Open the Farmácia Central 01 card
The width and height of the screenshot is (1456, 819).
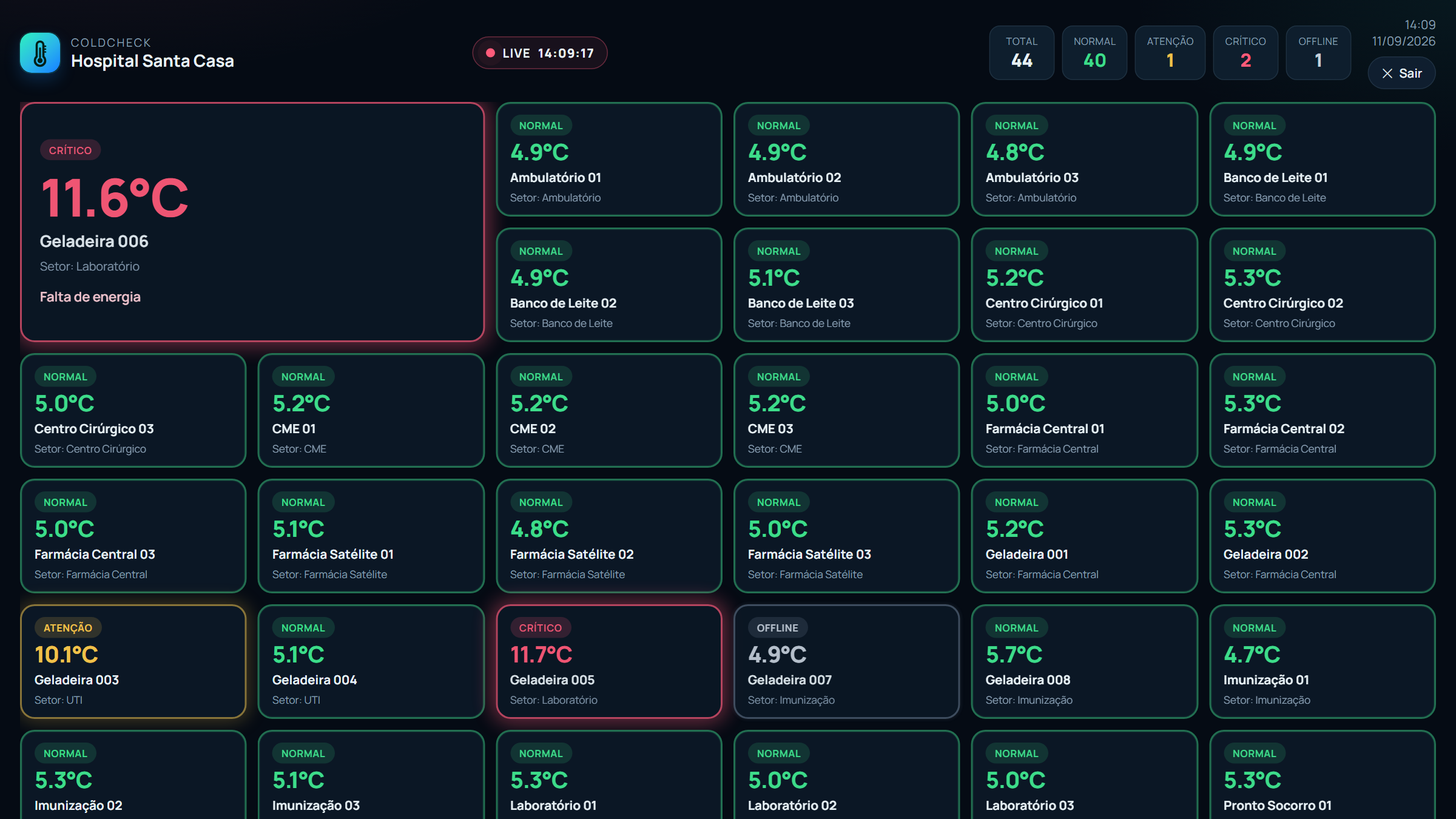1085,411
